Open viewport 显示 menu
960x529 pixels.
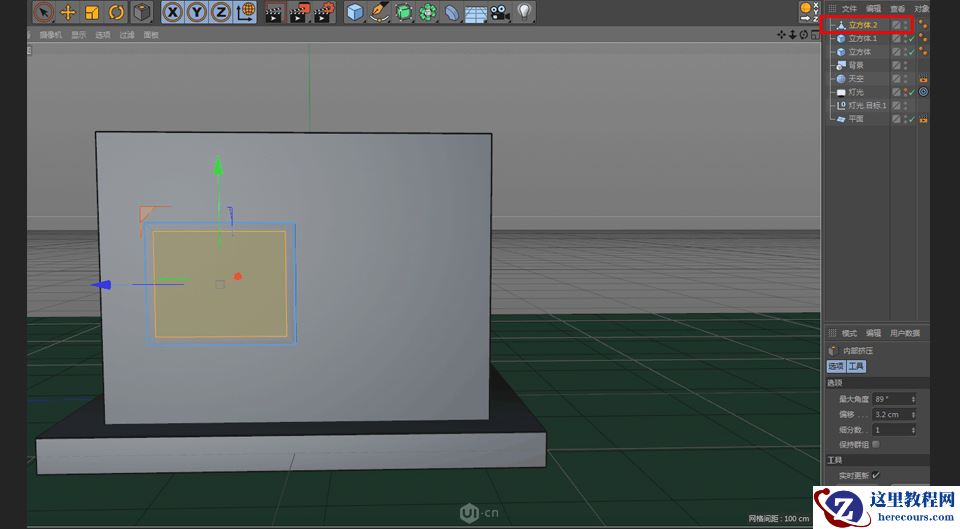tap(78, 35)
